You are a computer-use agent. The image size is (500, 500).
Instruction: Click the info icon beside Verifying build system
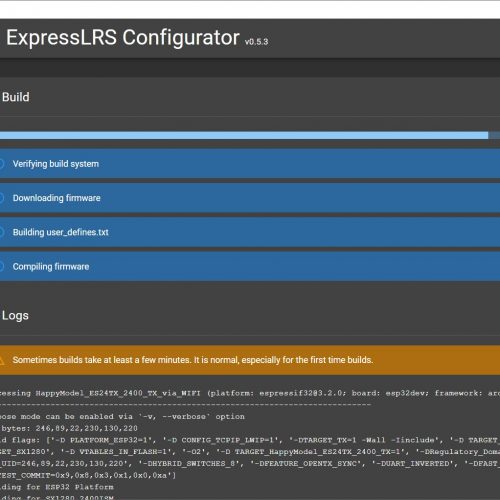point(1,164)
